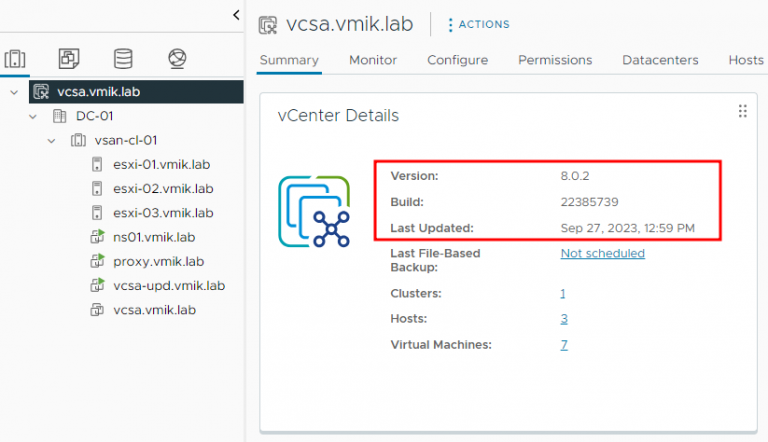This screenshot has width=768, height=442.
Task: Click the large vCenter logo graphic
Action: pyautogui.click(x=314, y=211)
